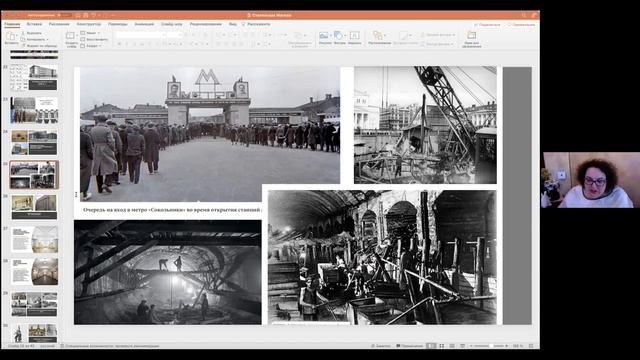This screenshot has width=640, height=360.
Task: Open the Переходы ribbon tab
Action: click(x=118, y=24)
